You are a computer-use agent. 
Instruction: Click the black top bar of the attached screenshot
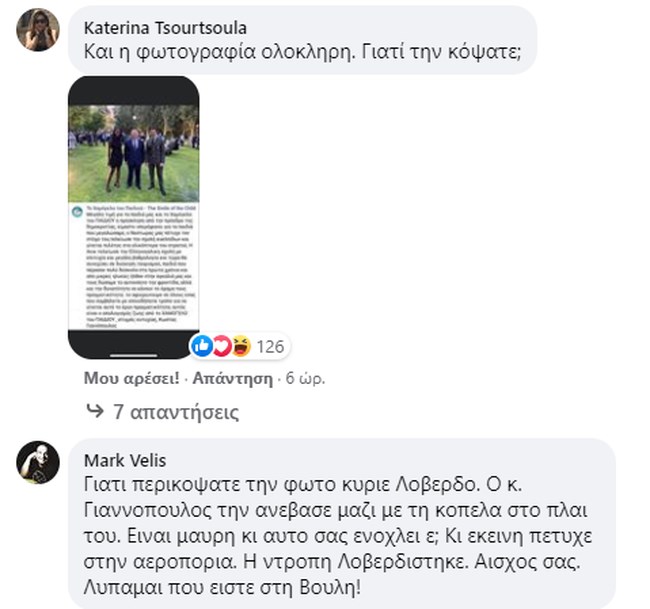[133, 91]
